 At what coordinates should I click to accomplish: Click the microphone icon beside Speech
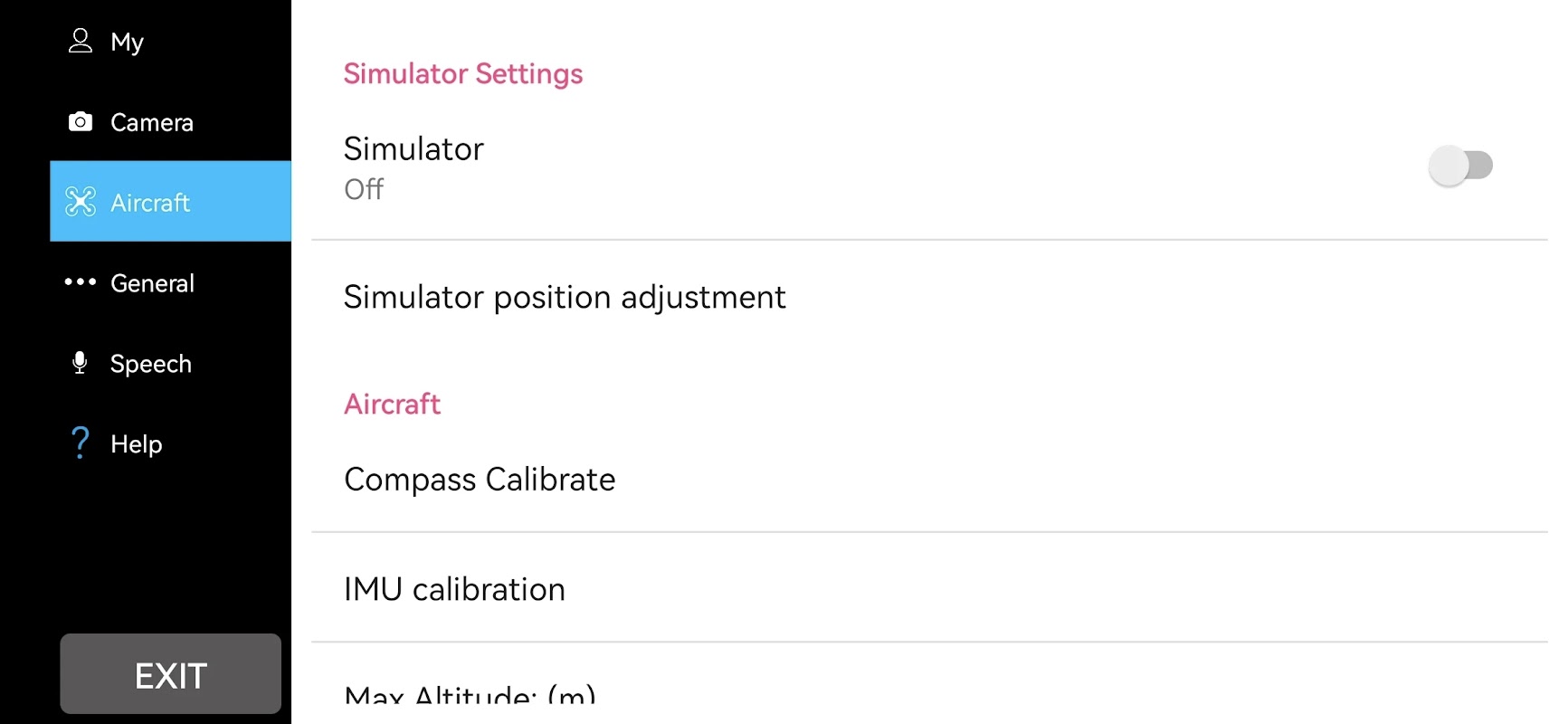point(80,363)
